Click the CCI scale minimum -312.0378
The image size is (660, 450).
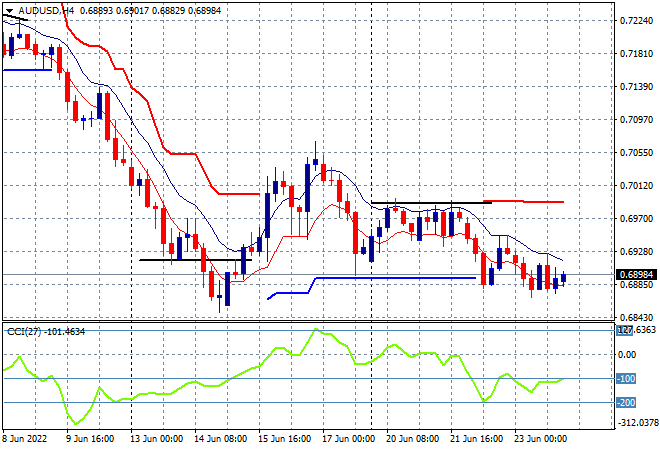[637, 422]
